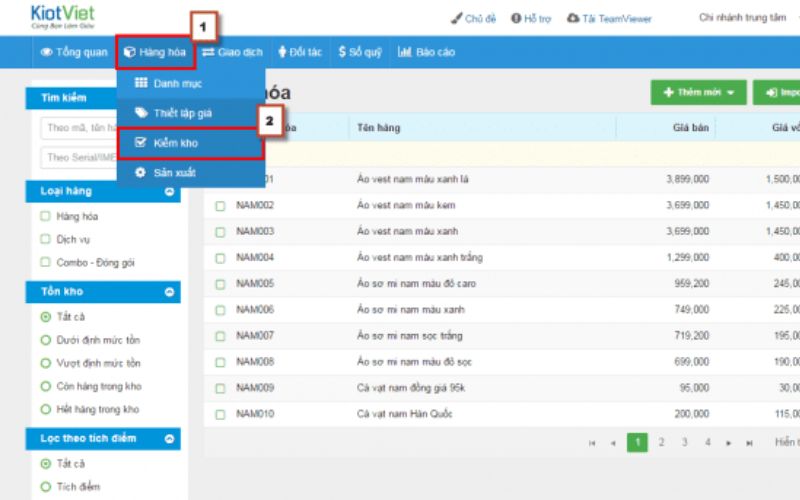Collapse the Lọc theo tích điểm section
The height and width of the screenshot is (500, 800).
coord(169,438)
